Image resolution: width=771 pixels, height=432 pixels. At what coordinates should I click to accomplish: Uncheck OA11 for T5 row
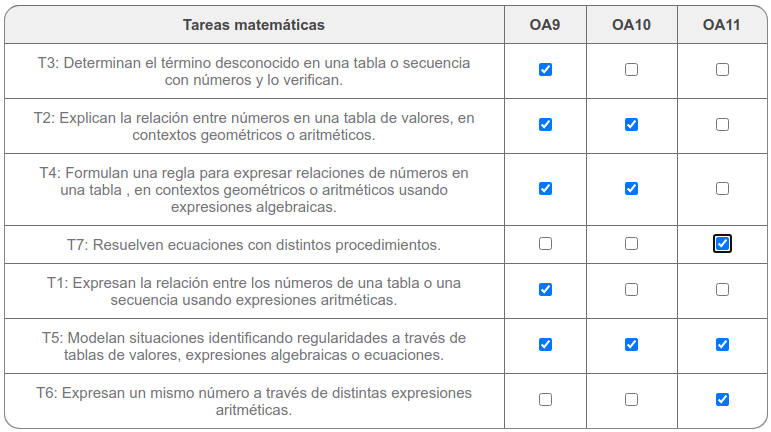[722, 345]
